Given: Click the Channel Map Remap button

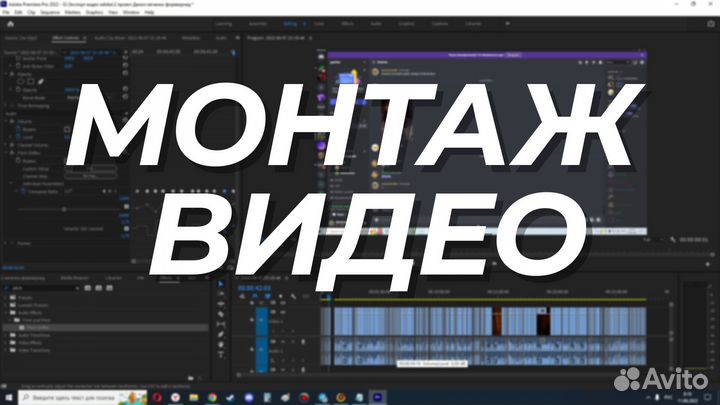Looking at the screenshot, I should (x=90, y=176).
